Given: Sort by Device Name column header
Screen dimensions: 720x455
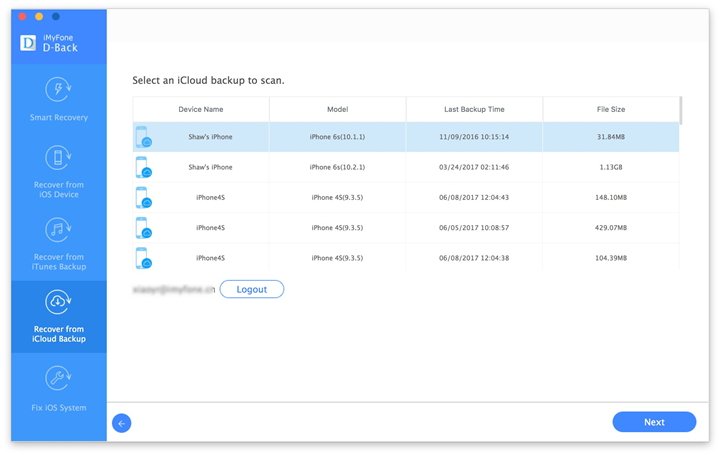Looking at the screenshot, I should [x=201, y=109].
